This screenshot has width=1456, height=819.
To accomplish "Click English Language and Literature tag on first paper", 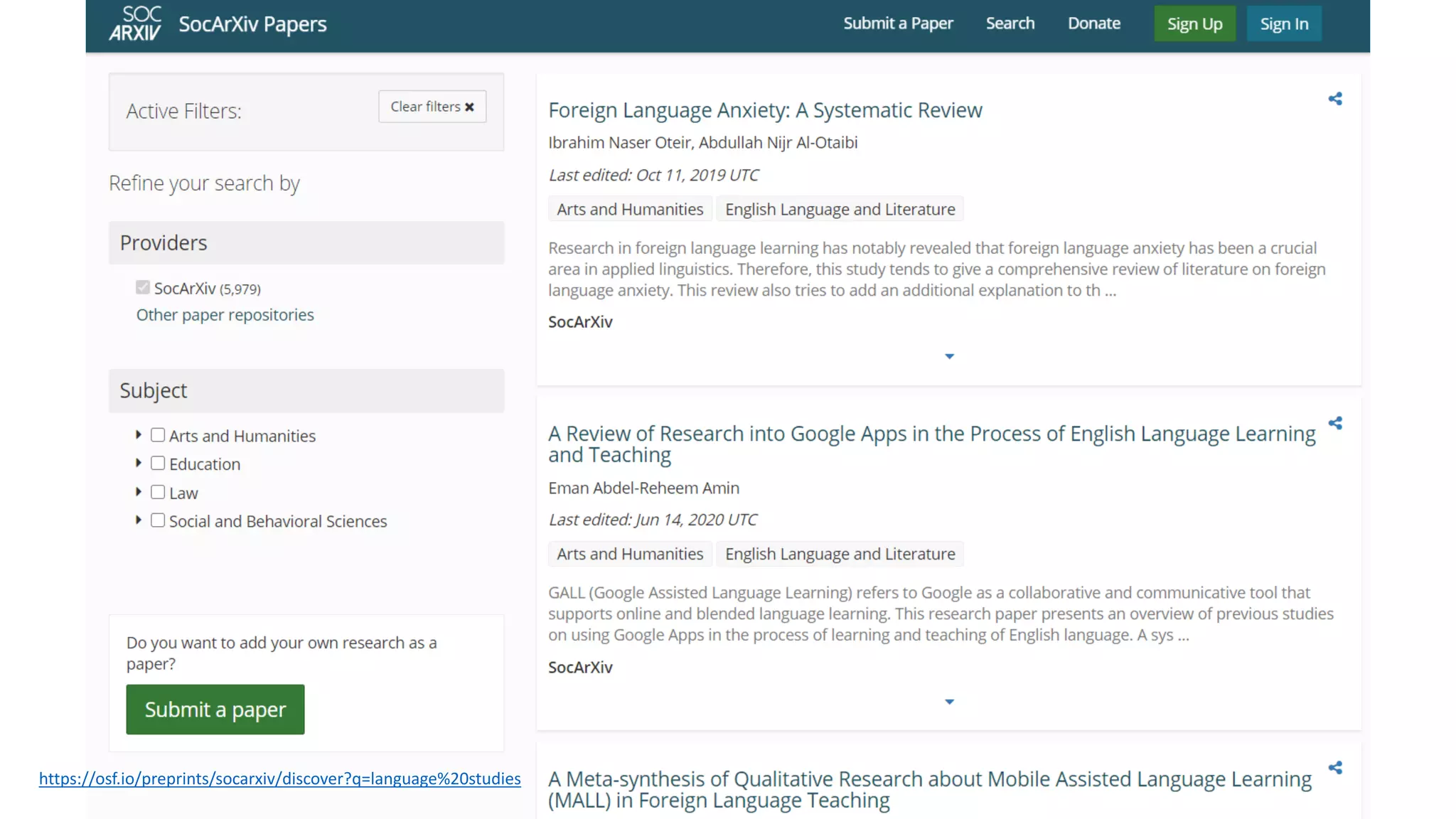I will (840, 209).
